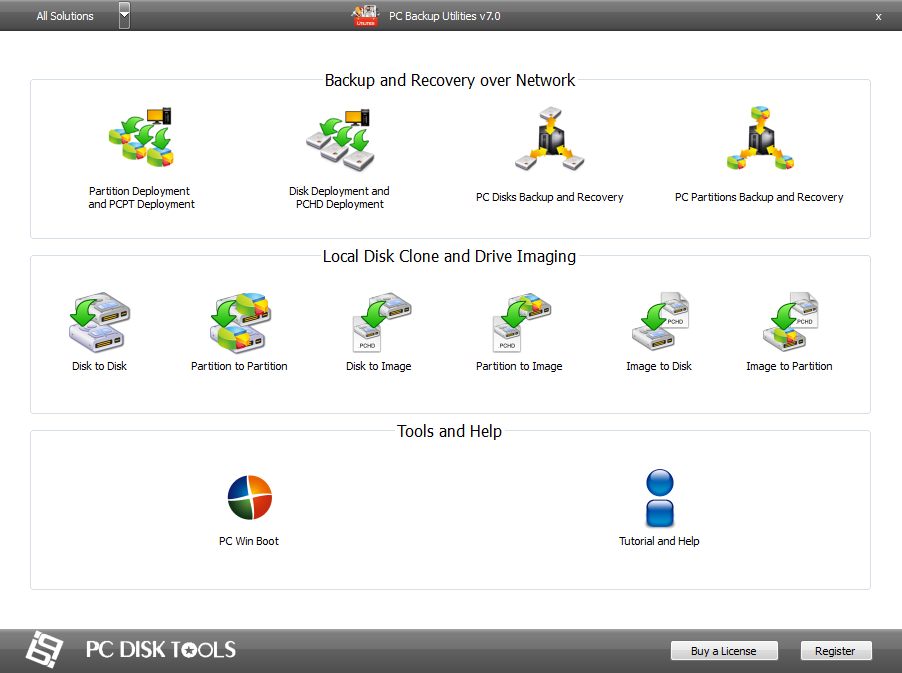Viewport: 902px width, 673px height.
Task: Click the PC Backup Utilities title icon
Action: (x=365, y=16)
